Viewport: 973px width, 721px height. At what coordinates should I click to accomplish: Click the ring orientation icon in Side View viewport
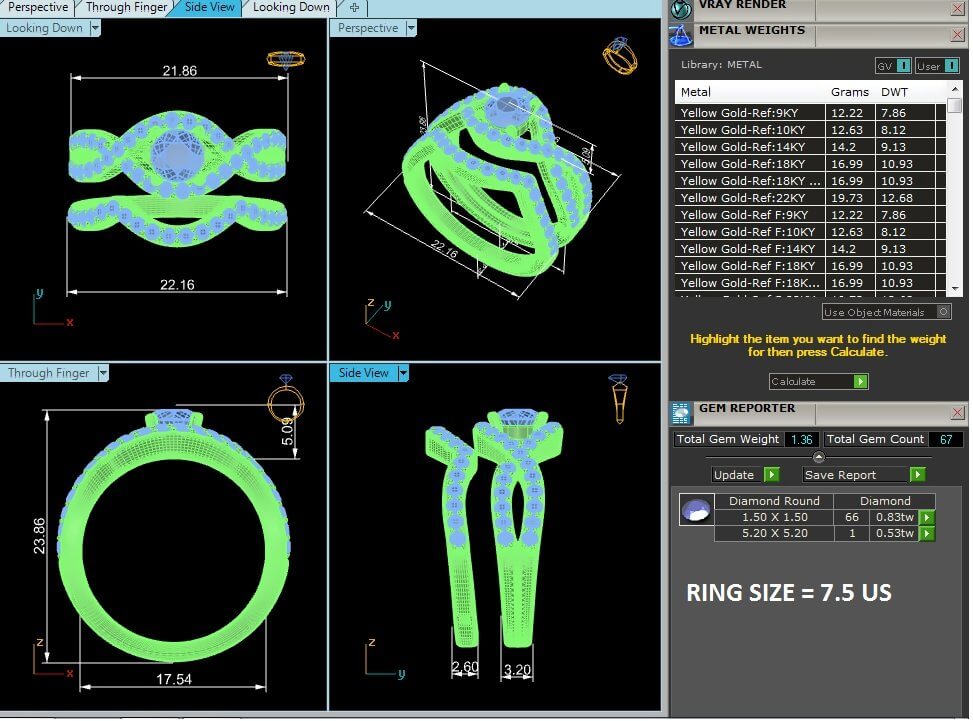pyautogui.click(x=619, y=398)
